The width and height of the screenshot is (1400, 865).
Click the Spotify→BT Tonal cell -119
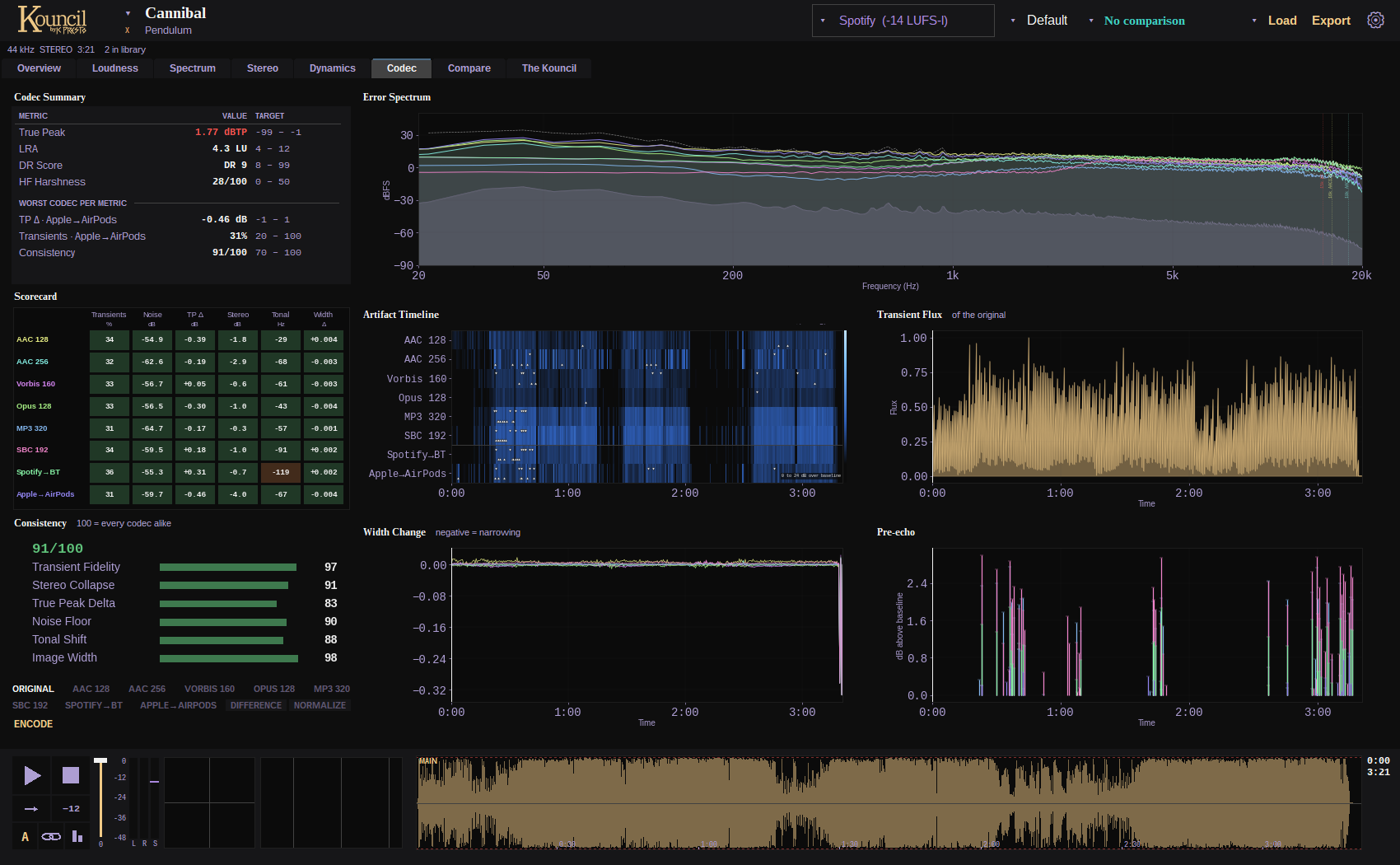(281, 472)
